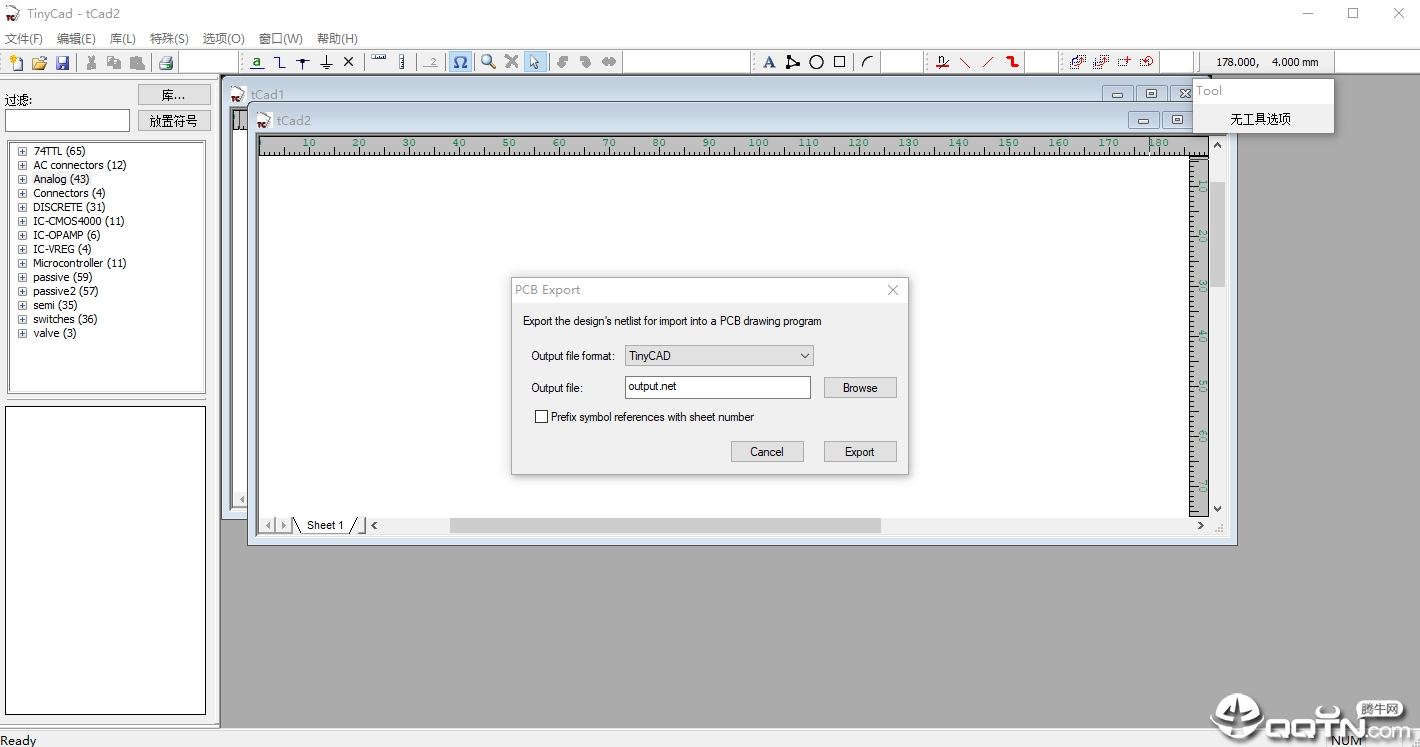Select the ground/power symbol tool

tap(326, 62)
